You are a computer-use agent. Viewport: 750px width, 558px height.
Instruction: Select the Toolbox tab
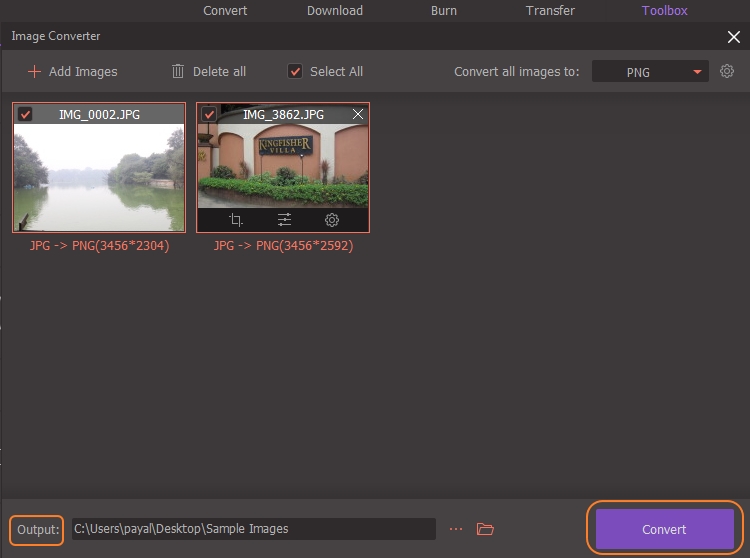665,11
